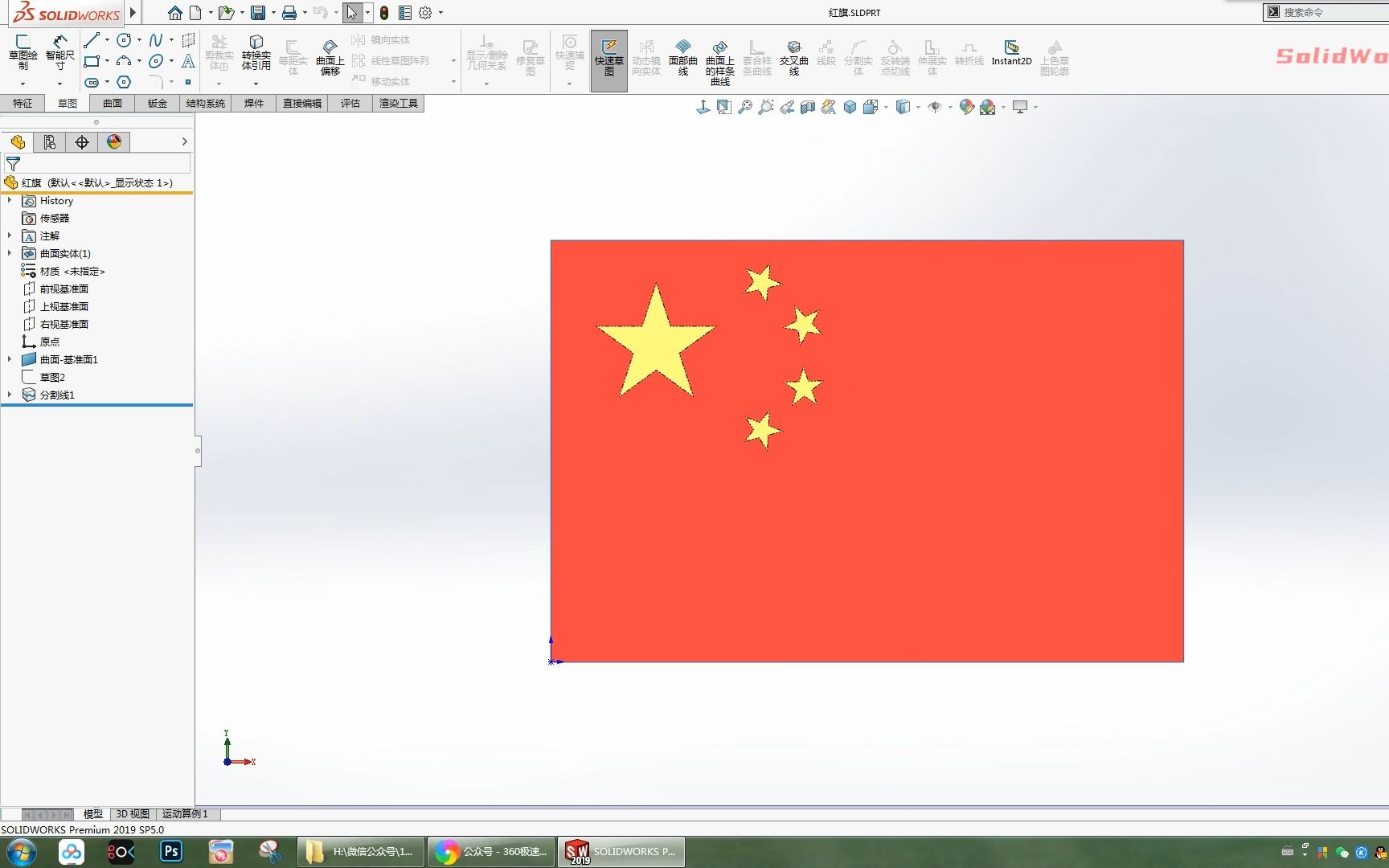Open the New document dropdown arrow
Image resolution: width=1389 pixels, height=868 pixels.
click(211, 13)
